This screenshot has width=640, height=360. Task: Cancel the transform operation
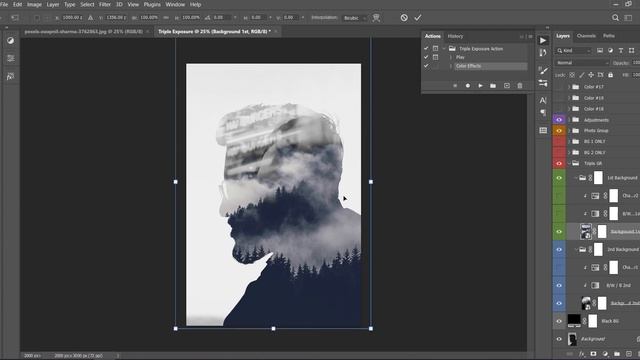coord(404,18)
